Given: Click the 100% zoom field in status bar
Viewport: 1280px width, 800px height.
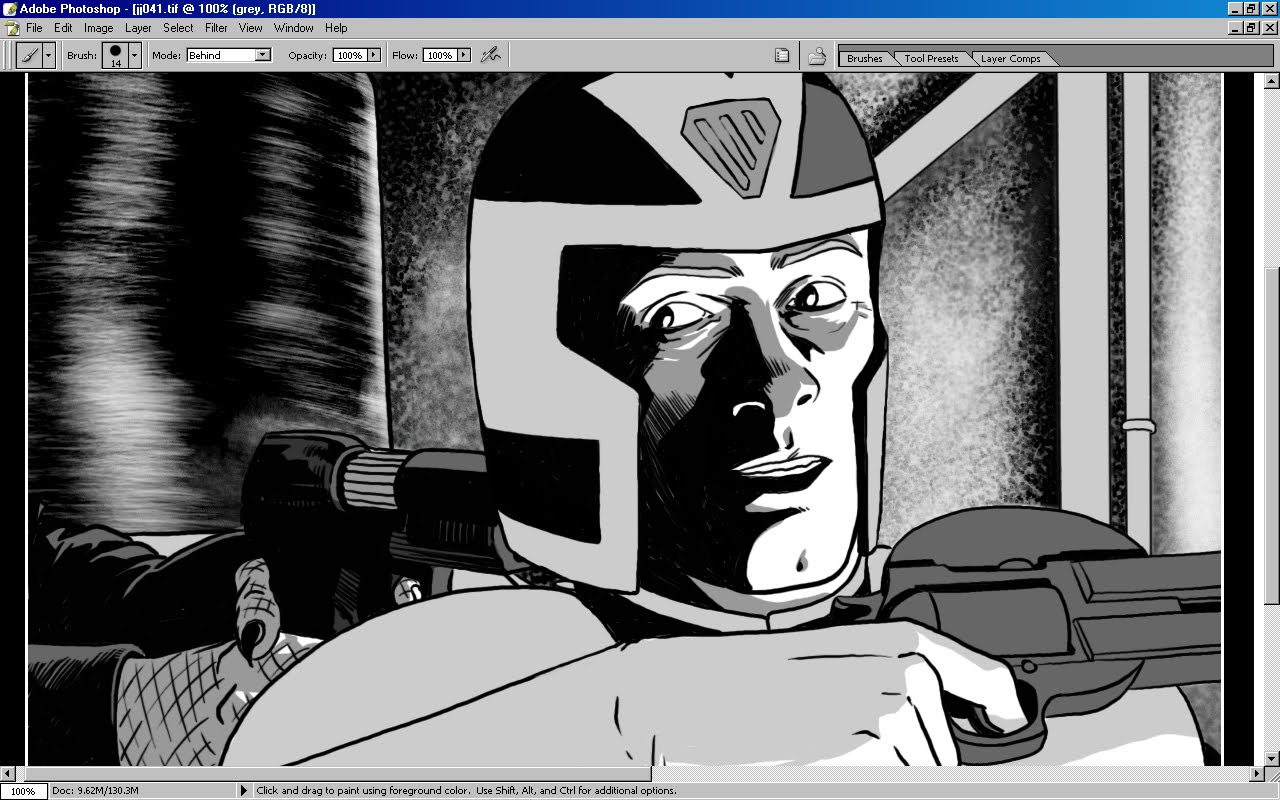Looking at the screenshot, I should point(22,791).
